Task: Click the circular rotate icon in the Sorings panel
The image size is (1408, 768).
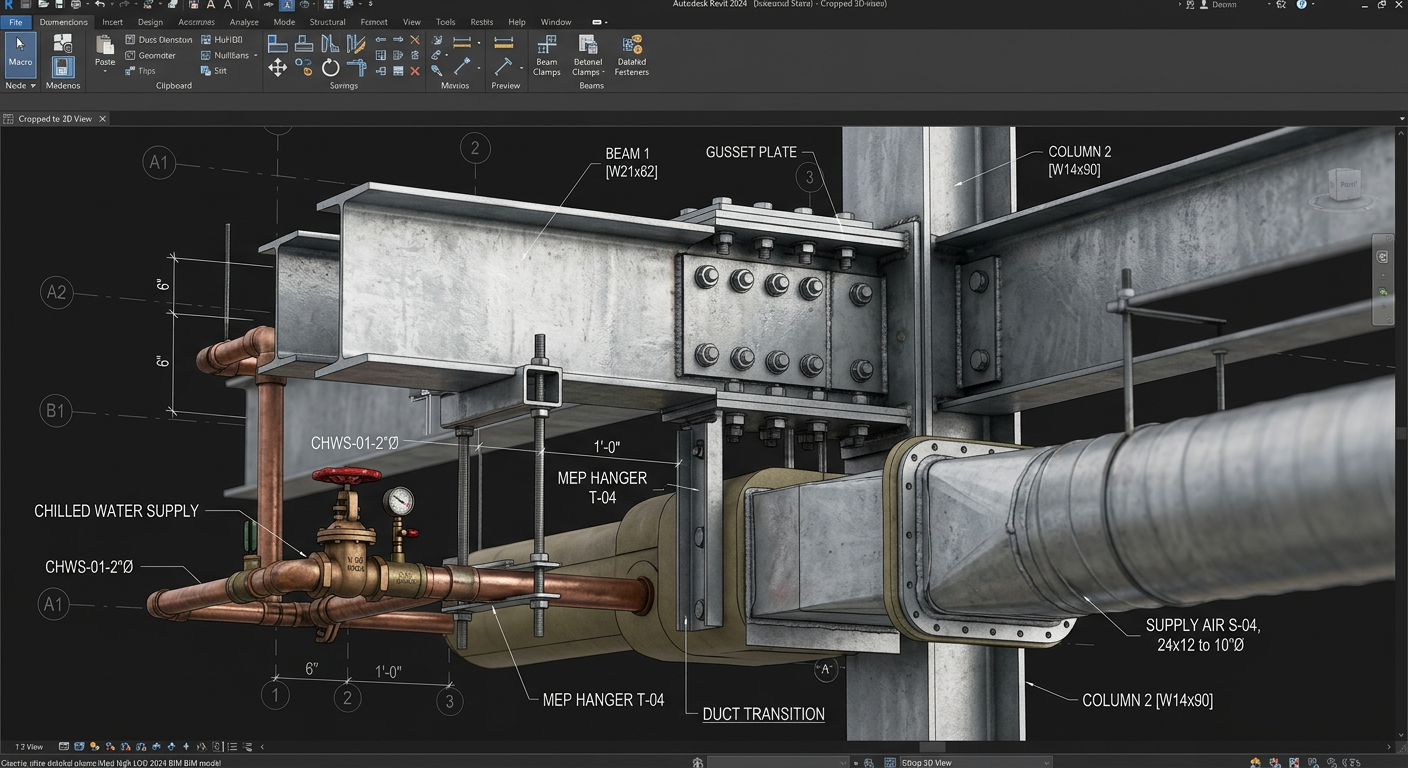Action: click(330, 66)
